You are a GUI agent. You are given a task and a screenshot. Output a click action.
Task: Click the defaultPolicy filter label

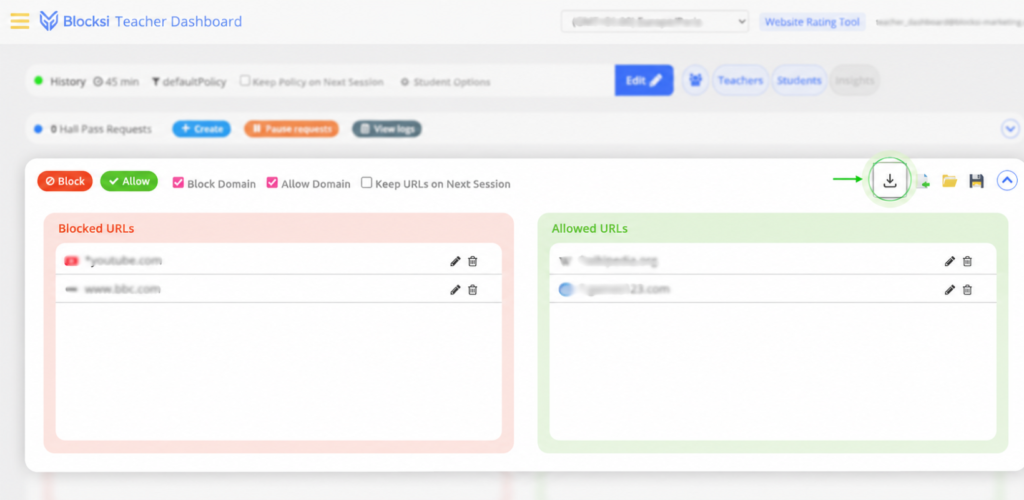tap(189, 82)
